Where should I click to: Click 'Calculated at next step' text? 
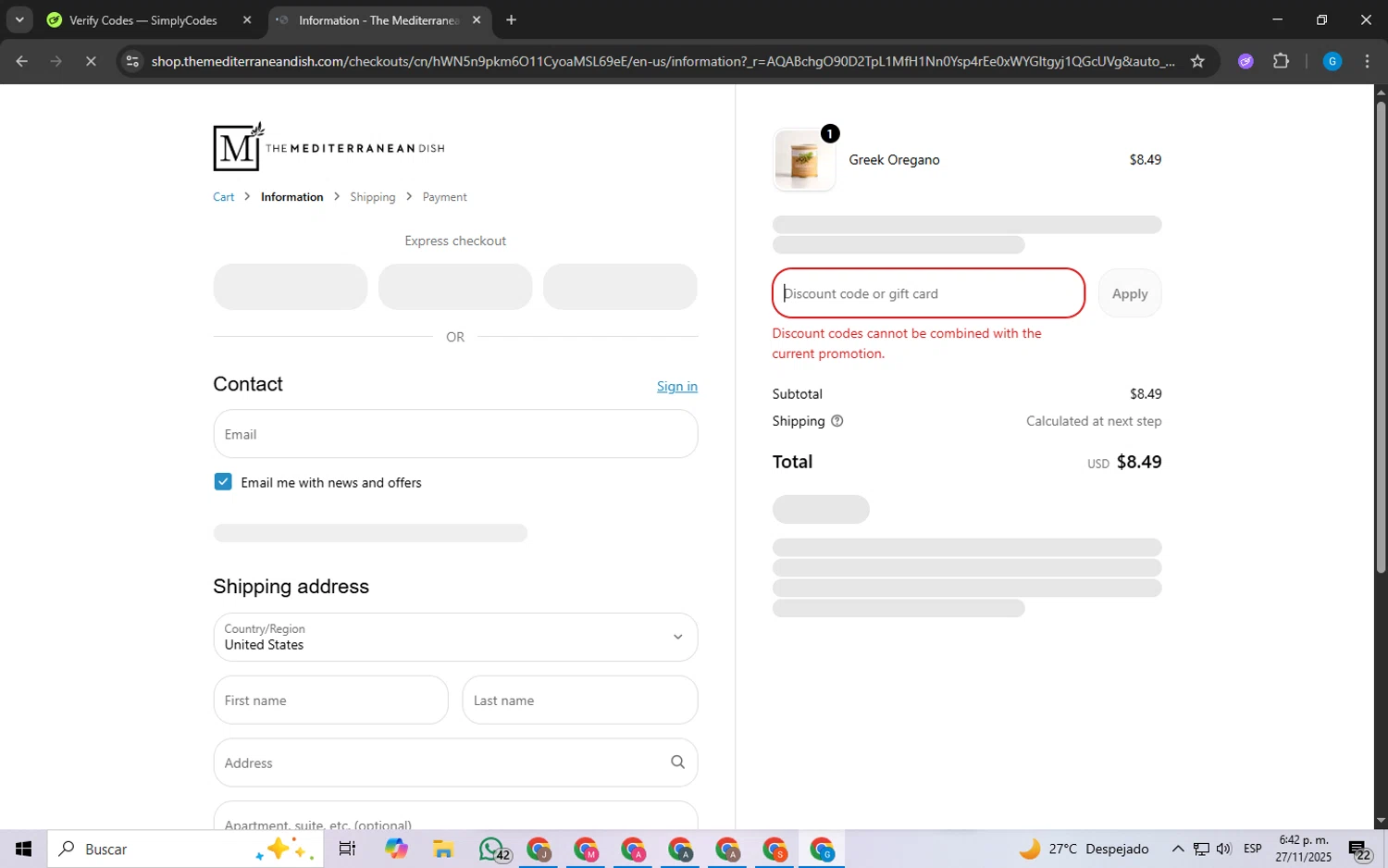tap(1094, 421)
